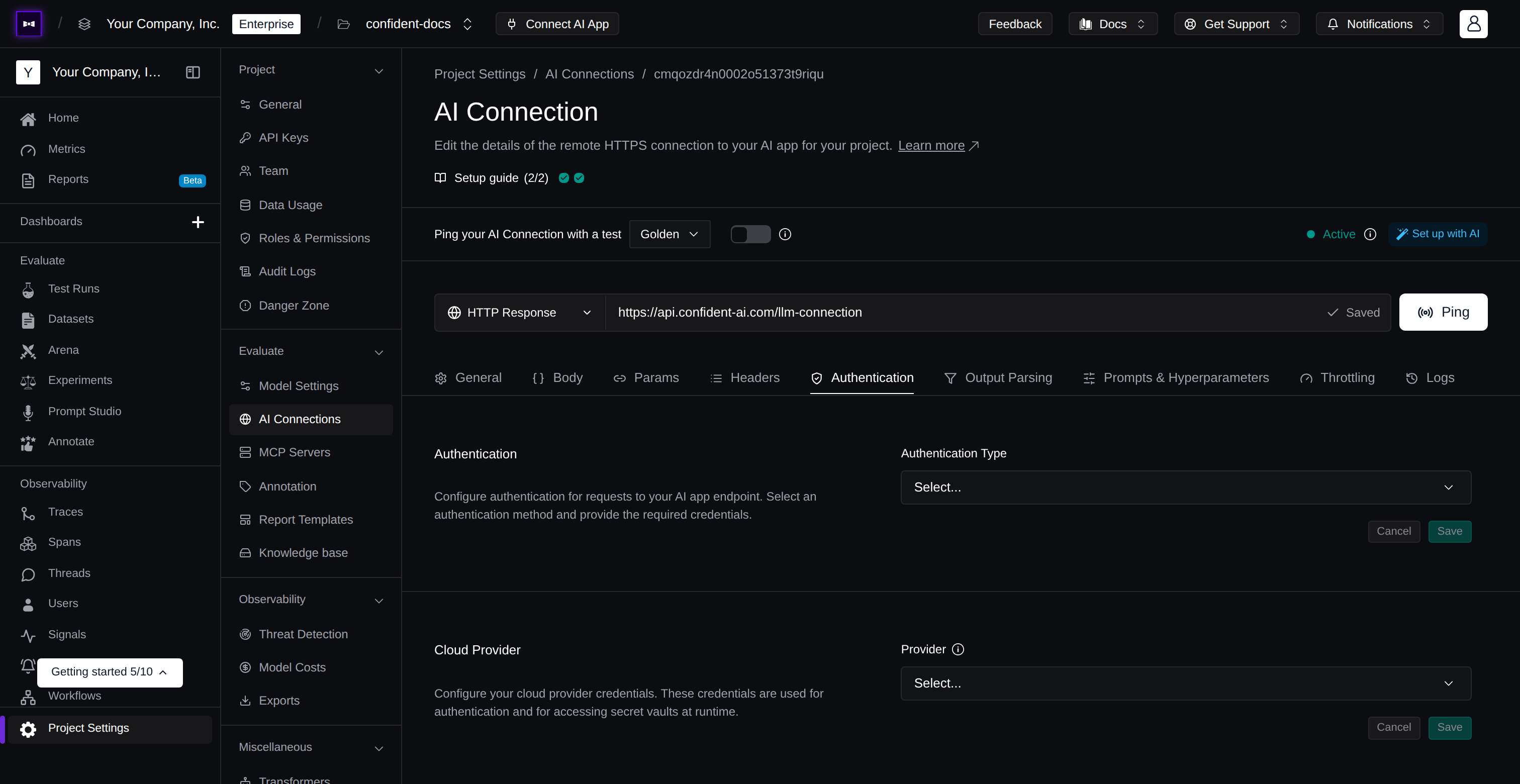Expand the Getting started 5/10 panel
The width and height of the screenshot is (1520, 784).
[110, 672]
